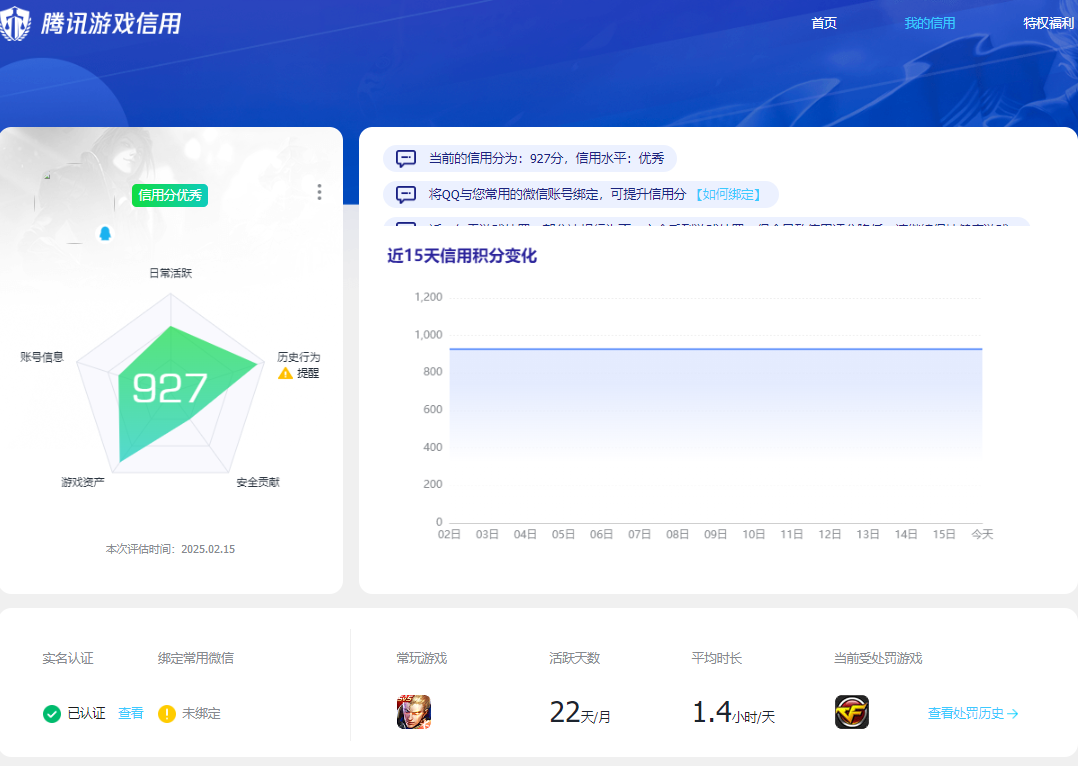Open the 查看处罚历史 link
Viewport: 1078px width, 766px height.
point(973,714)
